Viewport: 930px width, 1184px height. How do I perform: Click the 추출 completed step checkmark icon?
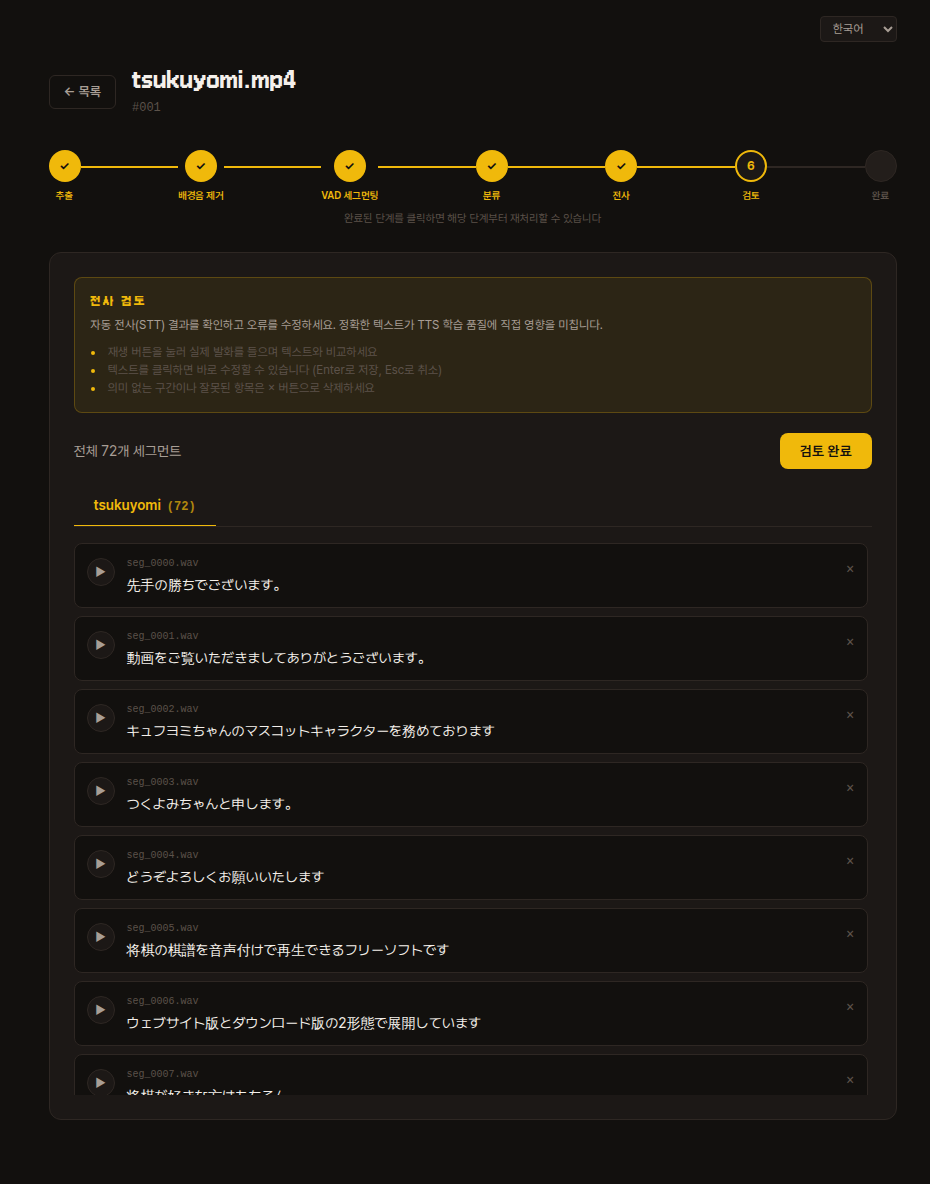point(64,166)
